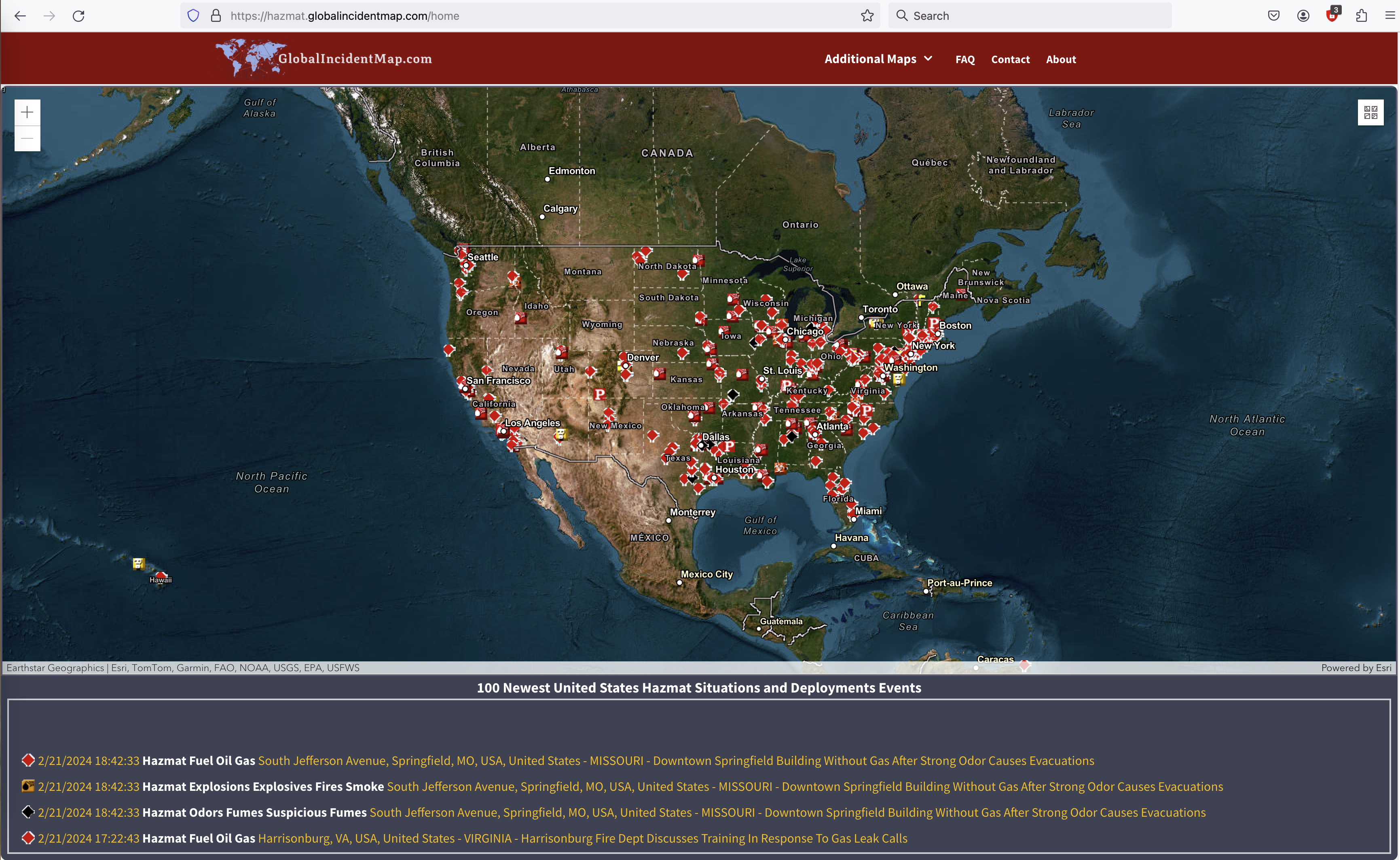1400x860 pixels.
Task: Go forward in browser history
Action: pos(49,16)
